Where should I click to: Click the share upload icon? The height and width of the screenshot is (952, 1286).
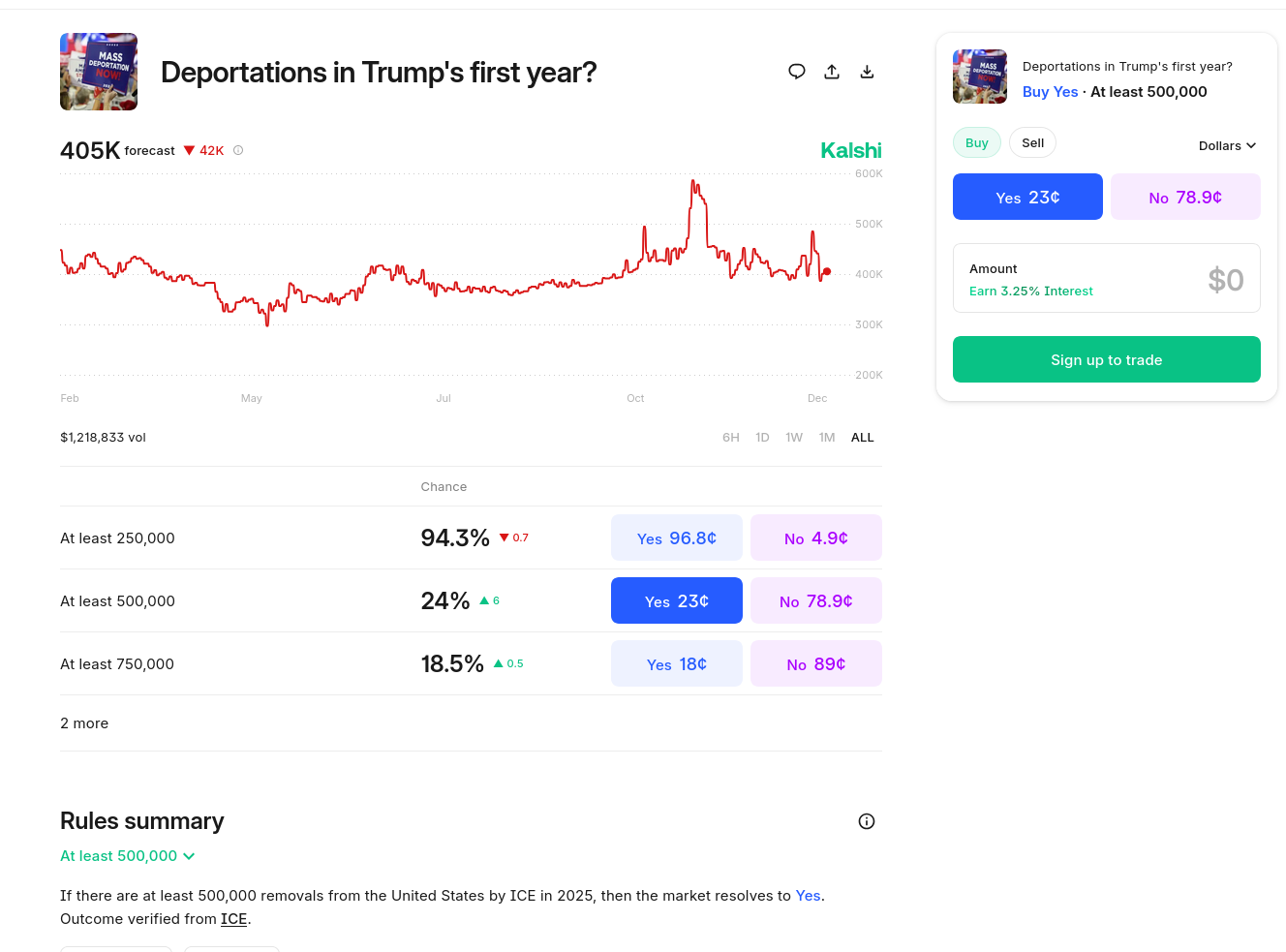click(x=832, y=72)
